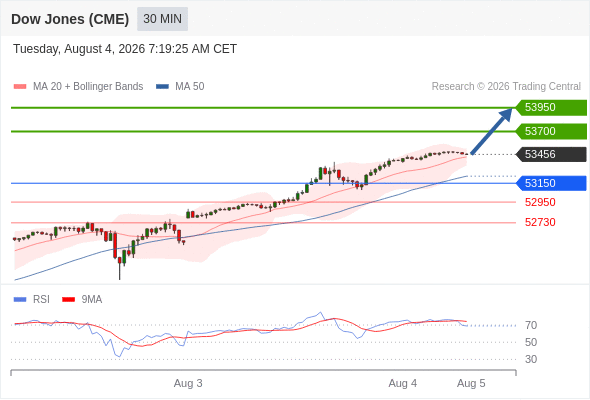Click the MA 20 + Bollinger Bands legend label
This screenshot has width=590, height=400.
click(x=88, y=87)
